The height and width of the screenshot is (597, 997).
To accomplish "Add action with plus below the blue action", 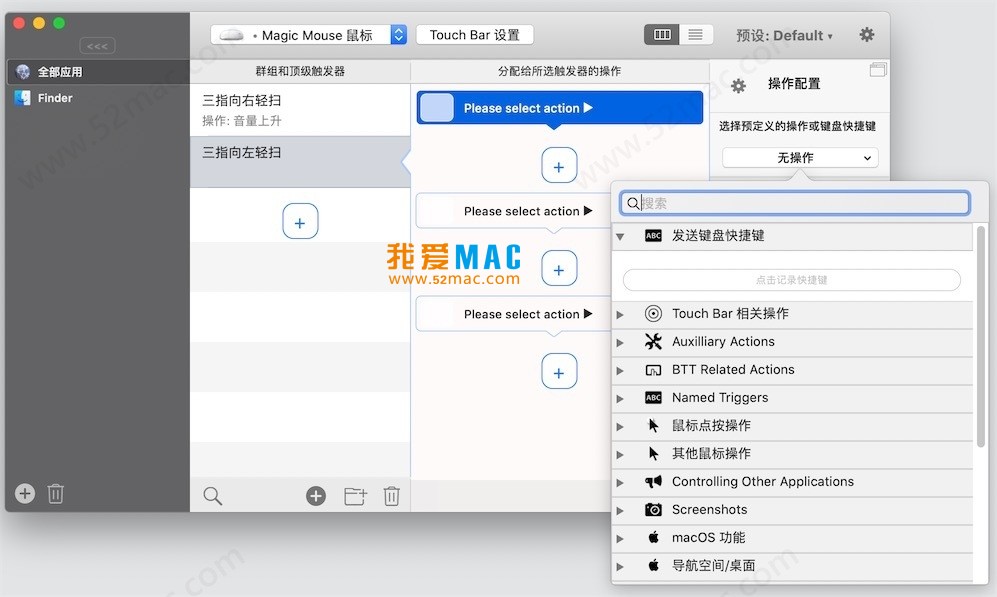I will pos(559,165).
